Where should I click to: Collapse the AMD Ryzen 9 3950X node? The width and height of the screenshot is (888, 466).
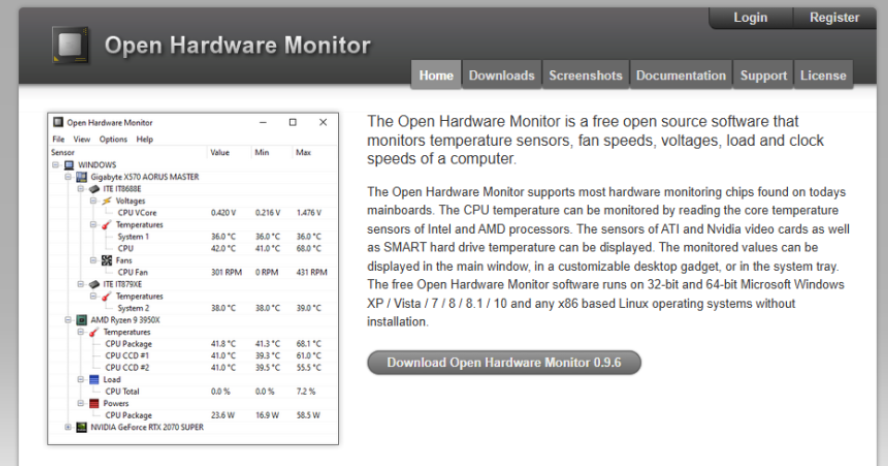(68, 320)
